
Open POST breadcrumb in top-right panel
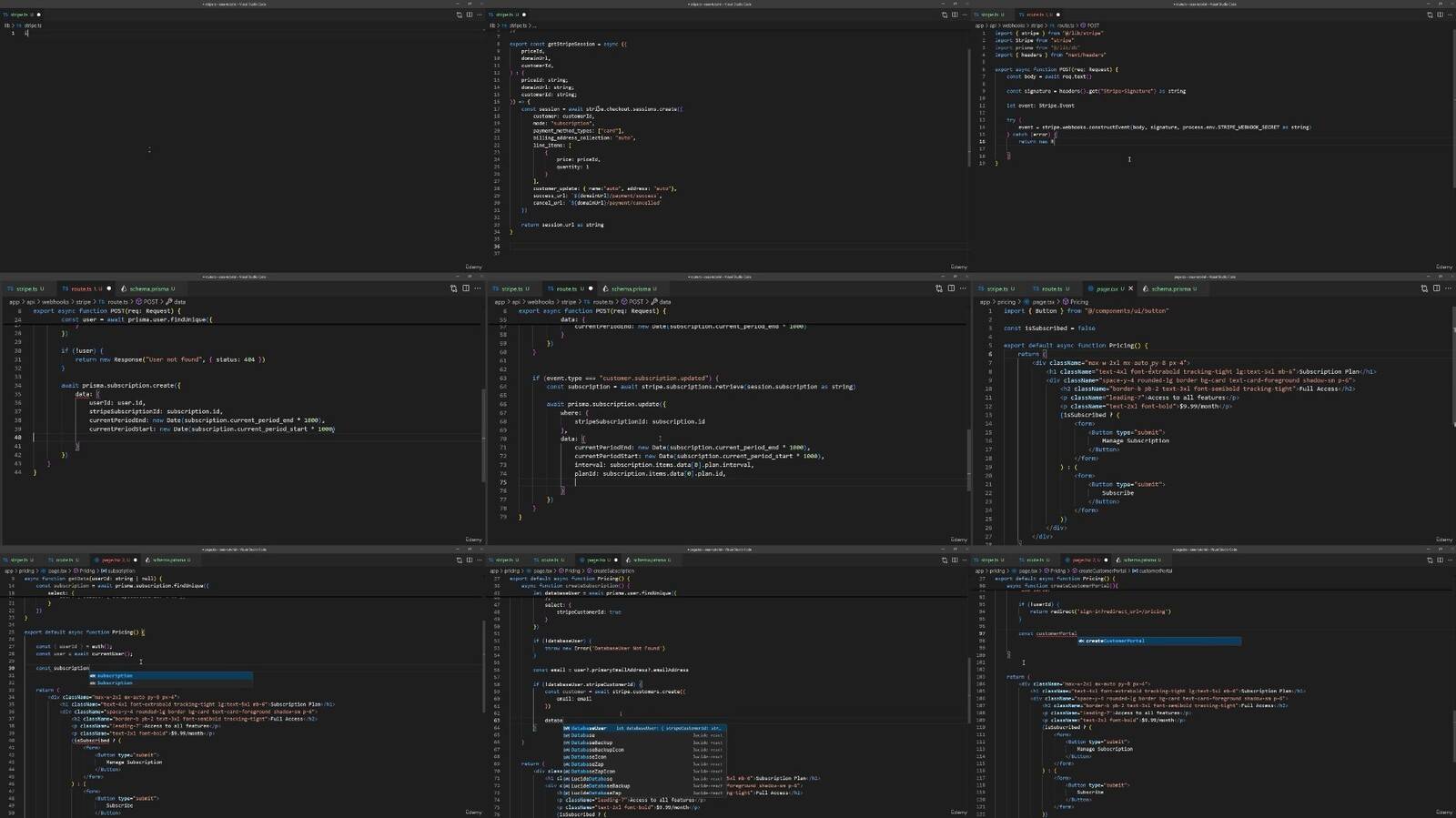point(1090,25)
